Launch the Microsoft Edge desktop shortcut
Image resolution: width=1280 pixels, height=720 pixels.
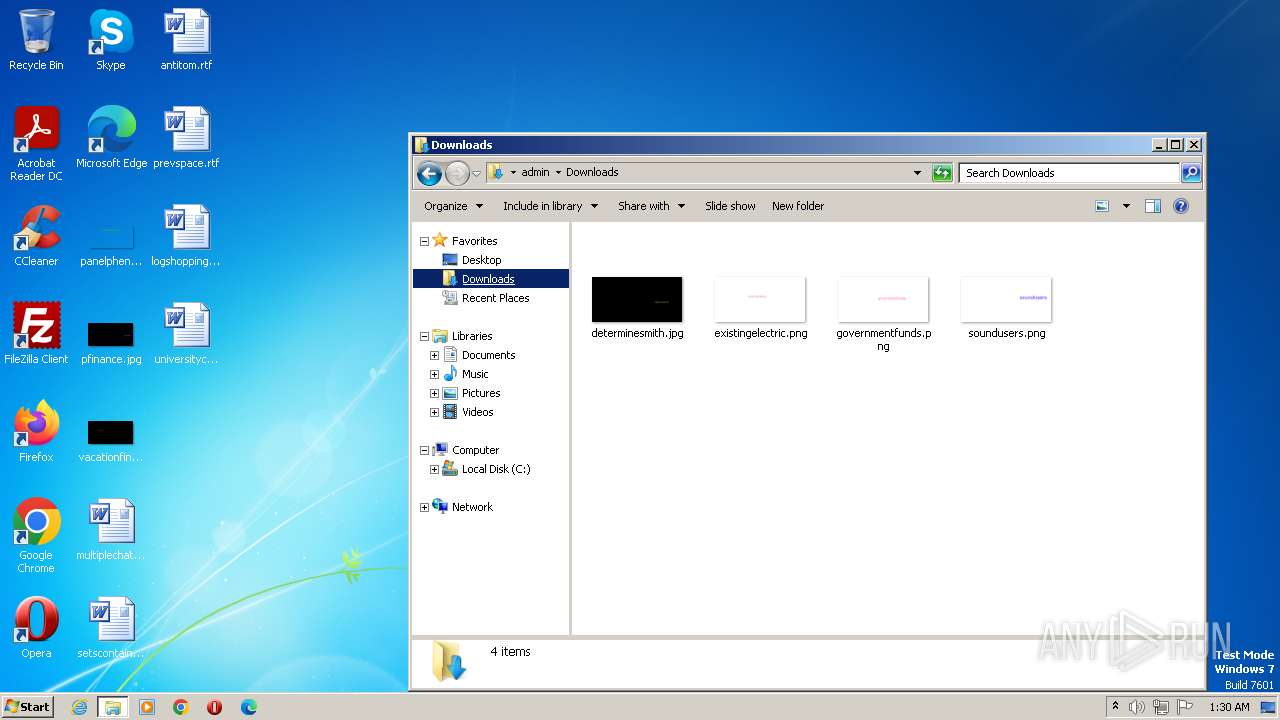pyautogui.click(x=111, y=138)
